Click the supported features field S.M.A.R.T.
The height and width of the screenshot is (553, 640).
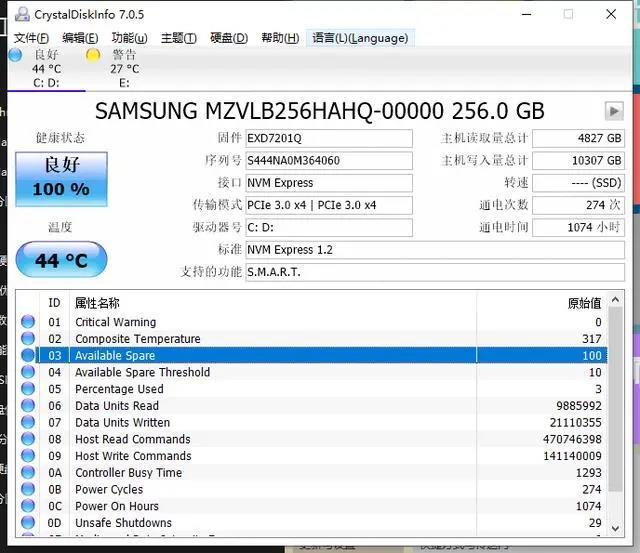435,272
